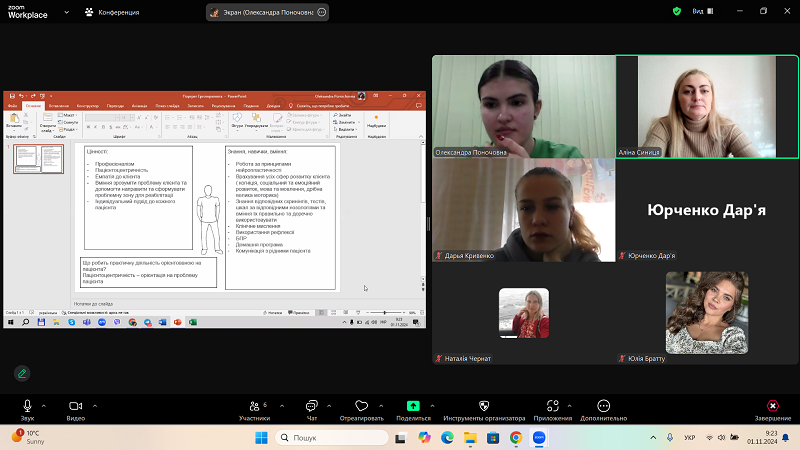Open the Copilot icon on taskbar
Image resolution: width=800 pixels, height=450 pixels.
coord(424,438)
